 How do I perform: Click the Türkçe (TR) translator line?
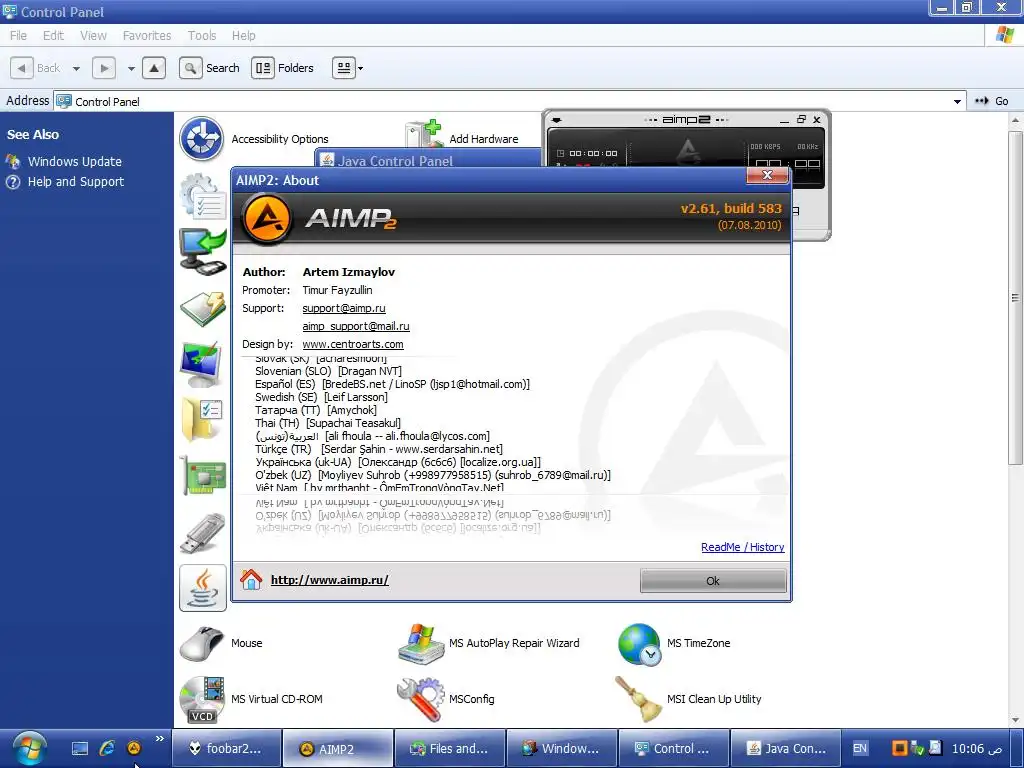pyautogui.click(x=379, y=449)
